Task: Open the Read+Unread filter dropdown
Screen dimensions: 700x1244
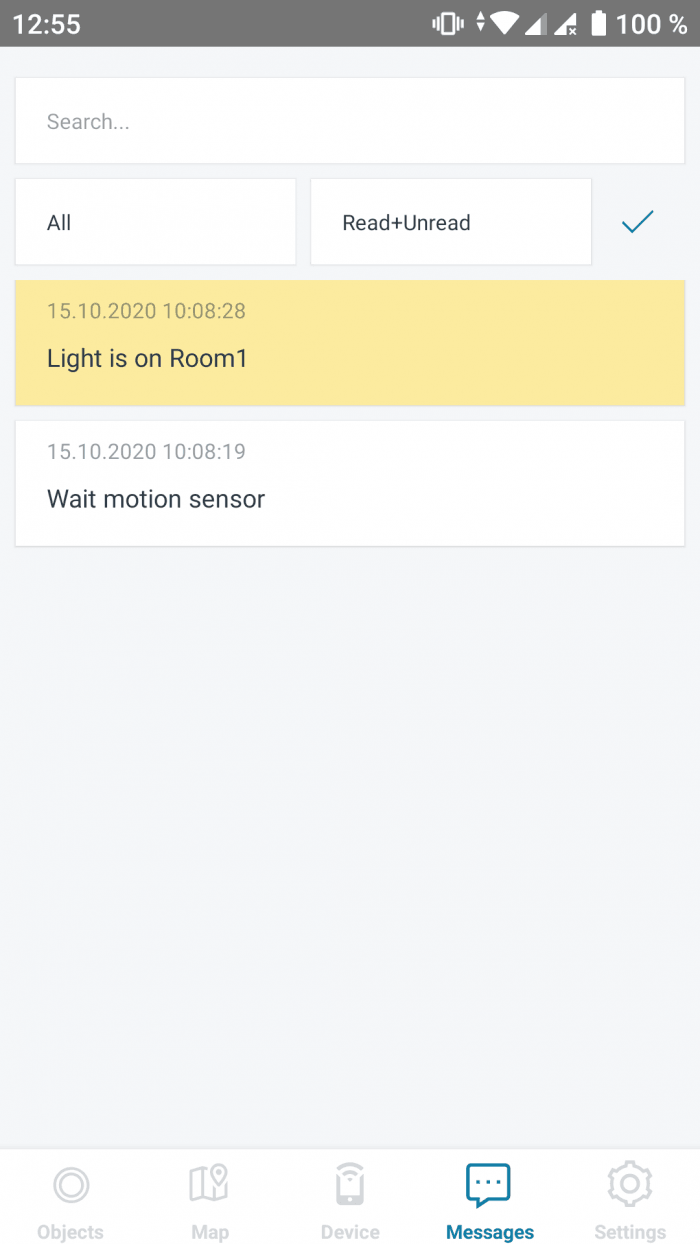Action: [x=451, y=222]
